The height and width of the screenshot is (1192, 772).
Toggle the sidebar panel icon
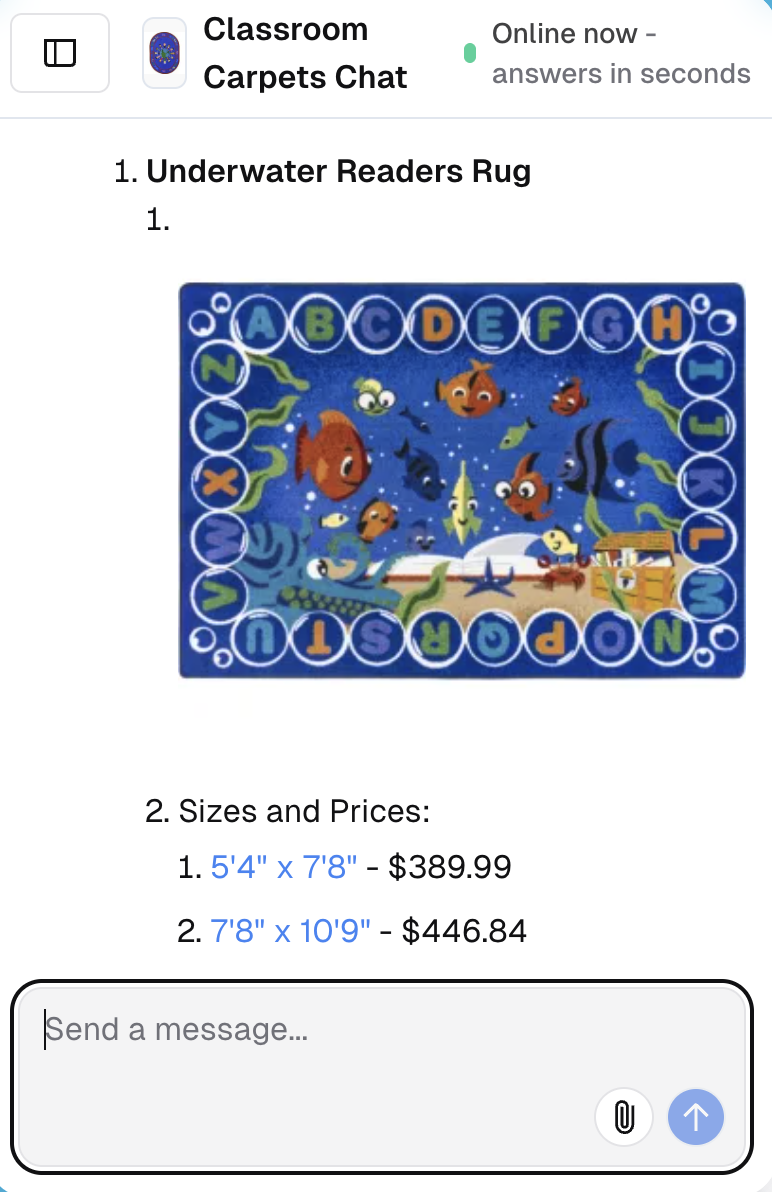click(60, 53)
